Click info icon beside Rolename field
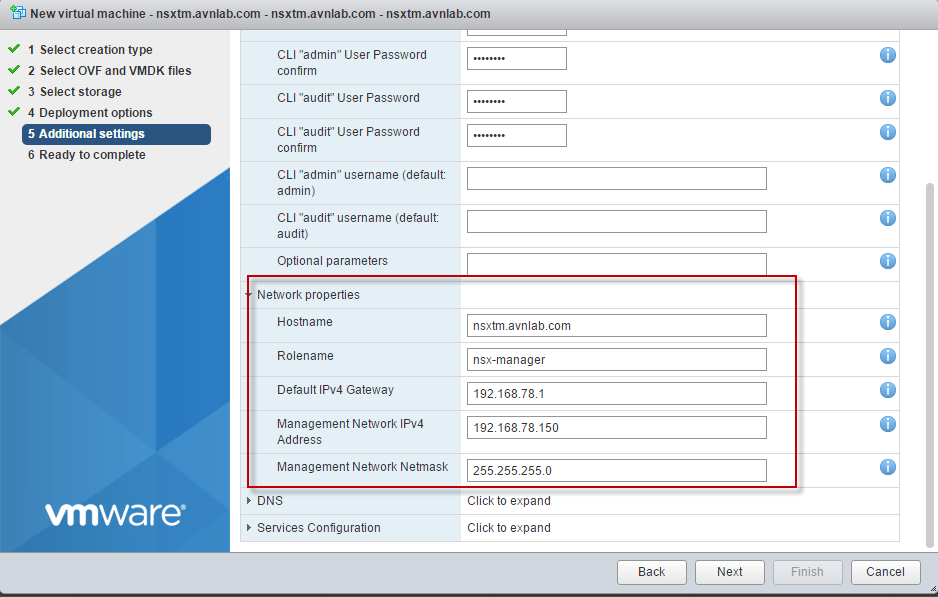Screen dimensions: 938x597 887,356
